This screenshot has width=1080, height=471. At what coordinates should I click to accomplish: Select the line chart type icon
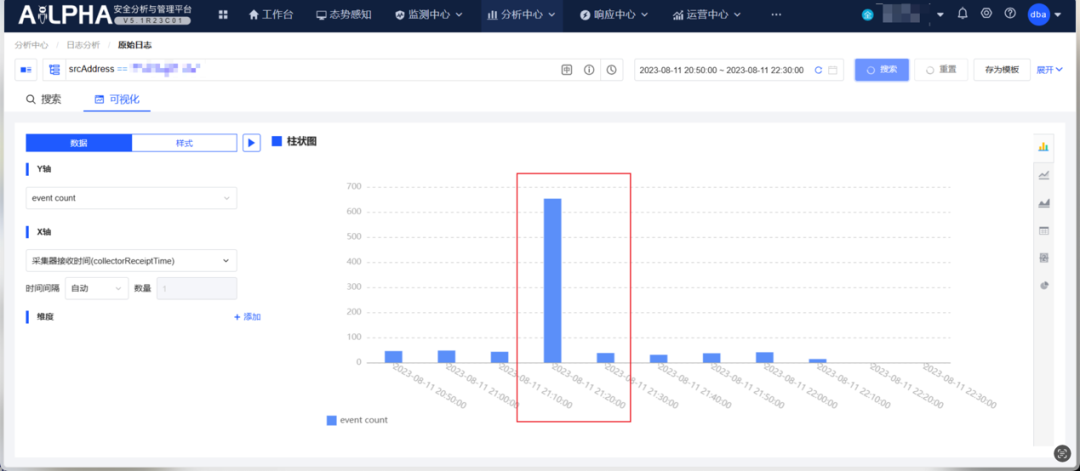[1044, 175]
